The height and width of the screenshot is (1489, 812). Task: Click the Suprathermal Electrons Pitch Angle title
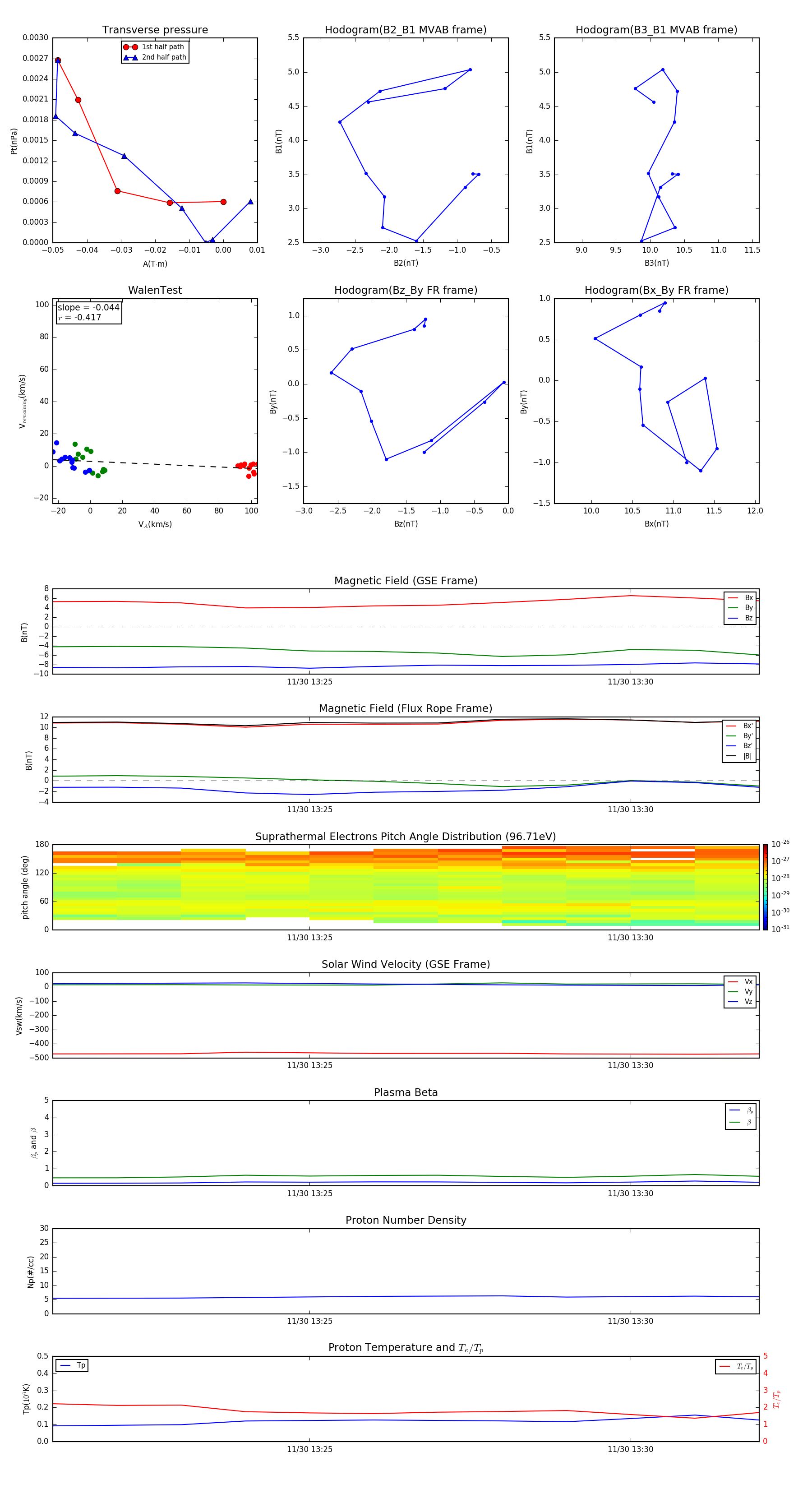(x=406, y=837)
